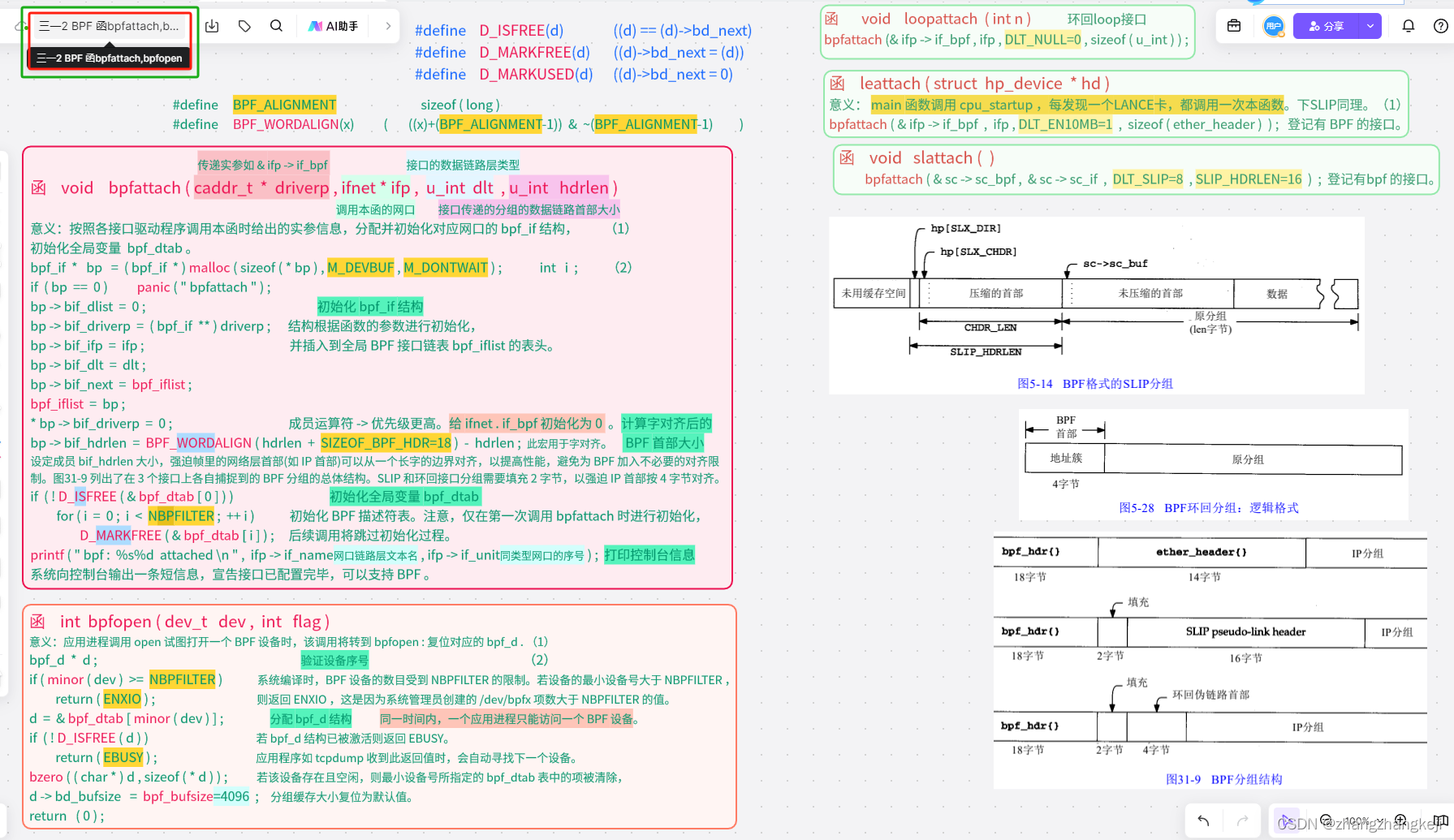Image resolution: width=1454 pixels, height=840 pixels.
Task: Click the document title field in toolbar
Action: [x=109, y=26]
